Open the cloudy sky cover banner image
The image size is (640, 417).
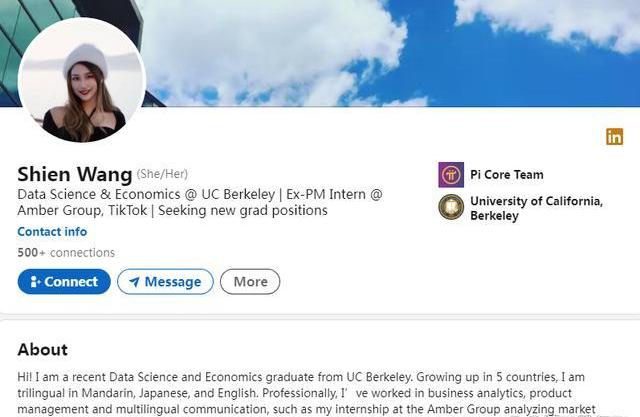coord(400,50)
